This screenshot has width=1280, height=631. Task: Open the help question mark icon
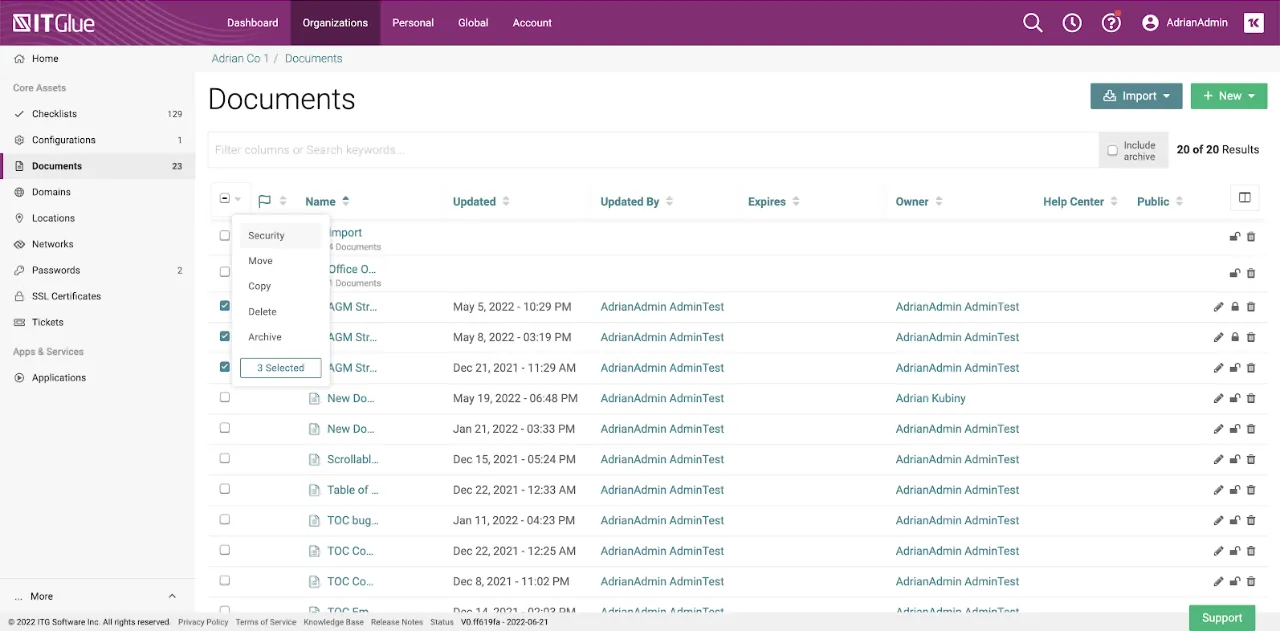(x=1111, y=23)
